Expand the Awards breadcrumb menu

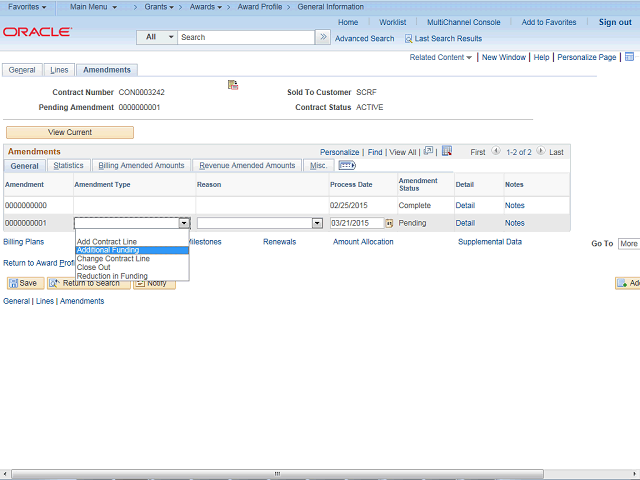pyautogui.click(x=206, y=7)
